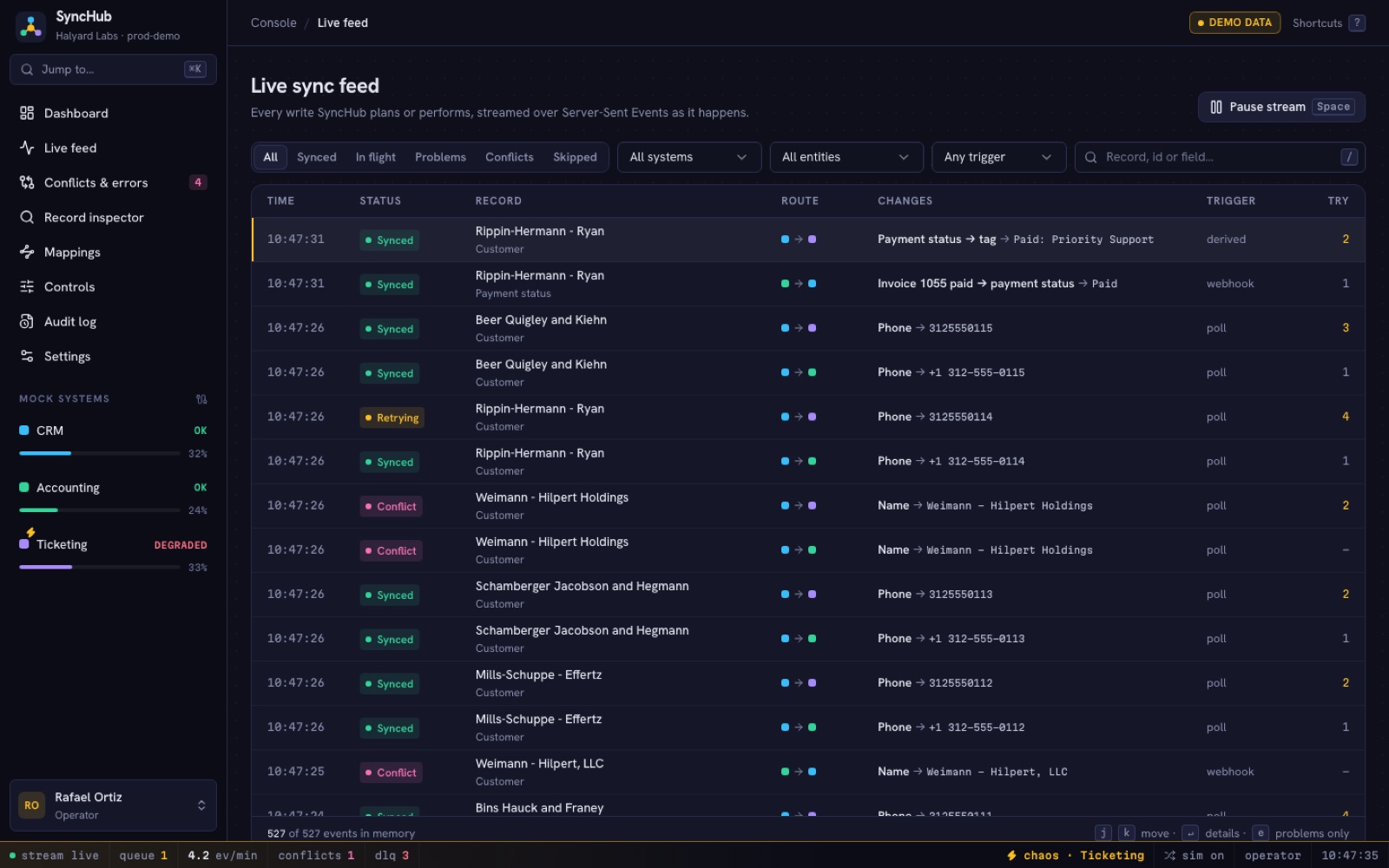
Task: Click 'Invoice 1055 paid' change text
Action: pyautogui.click(x=925, y=284)
